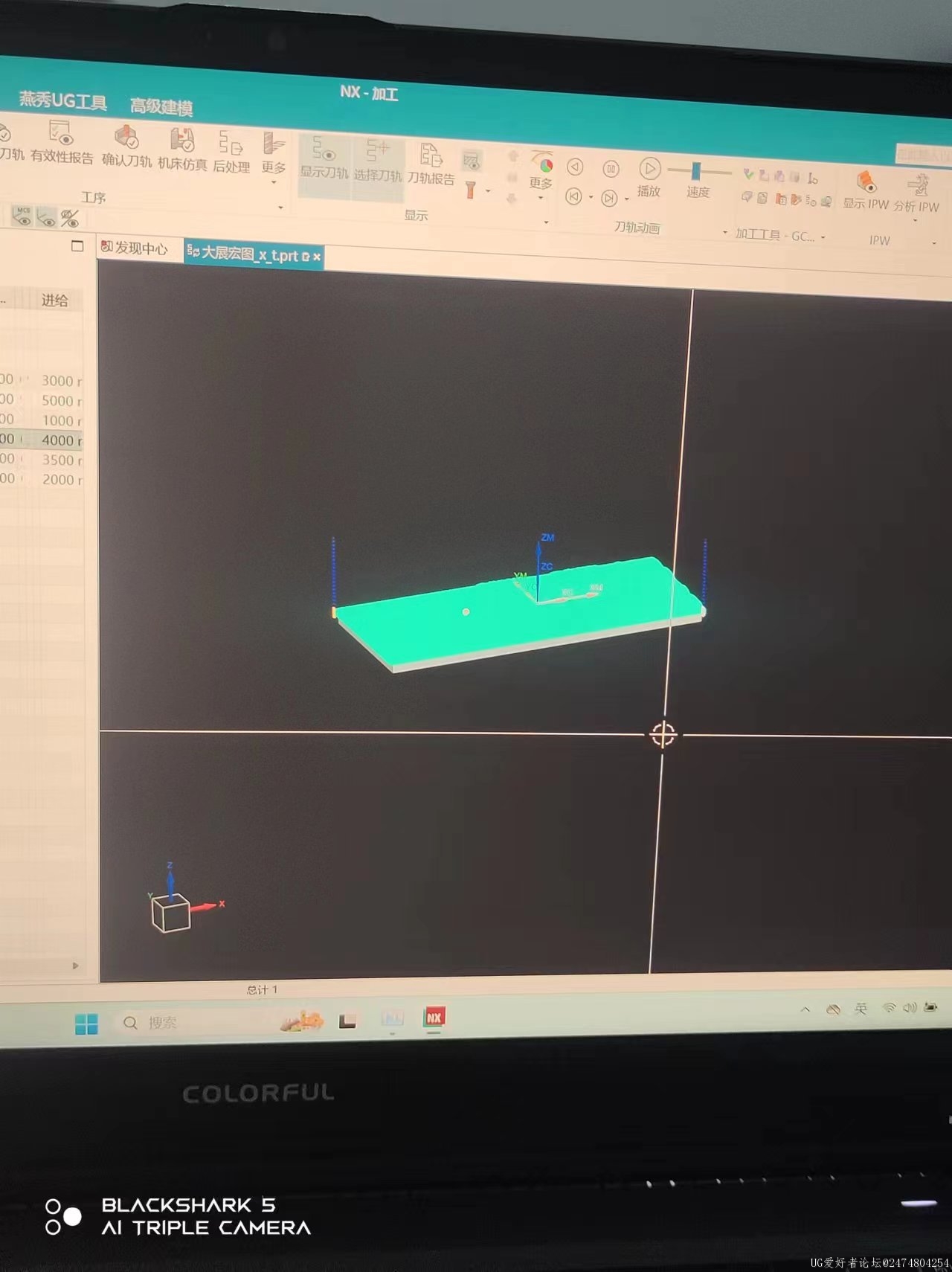Toggle the crossed-out eye hide icon
952x1272 pixels.
click(70, 219)
